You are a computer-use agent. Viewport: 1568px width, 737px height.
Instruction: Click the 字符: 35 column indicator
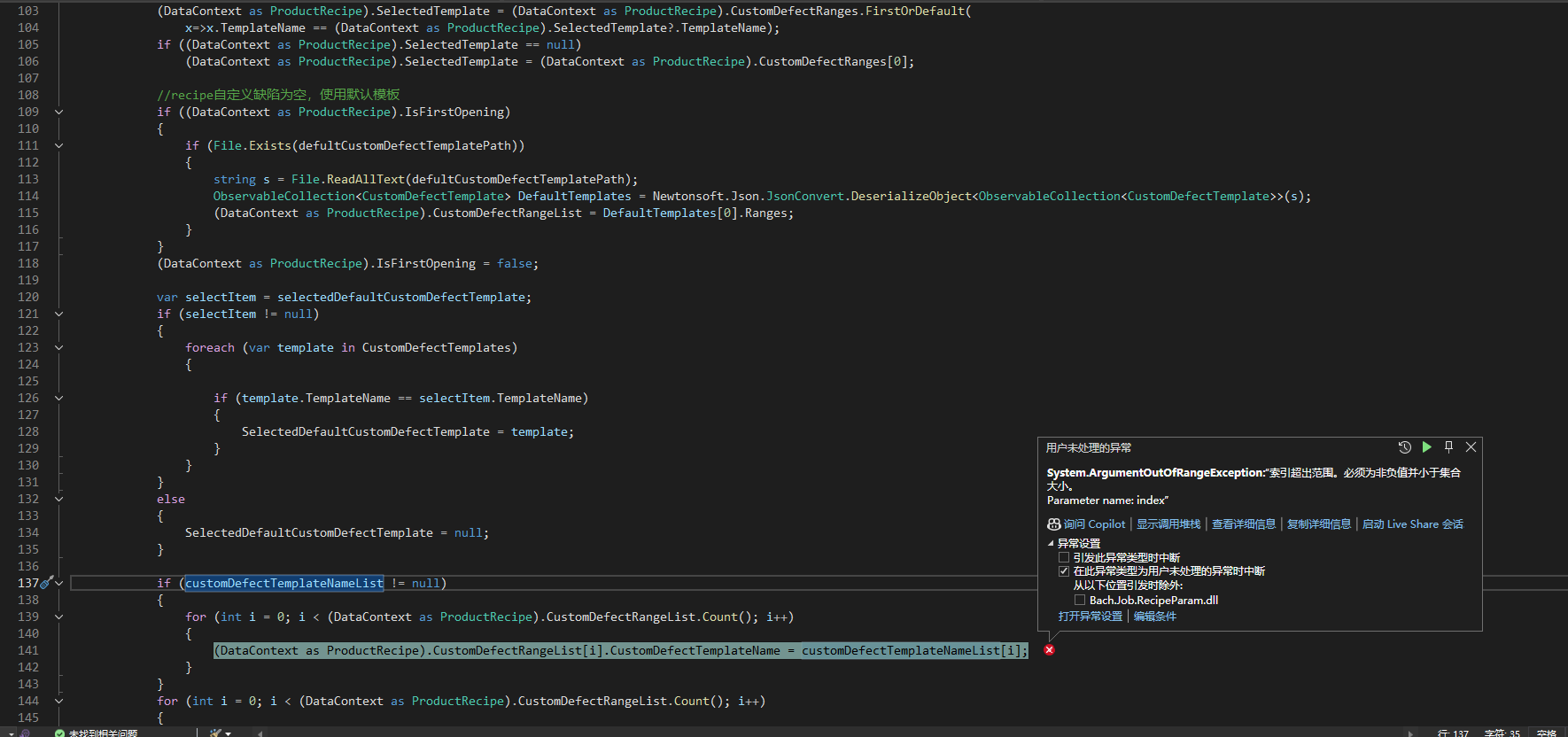(x=1502, y=733)
